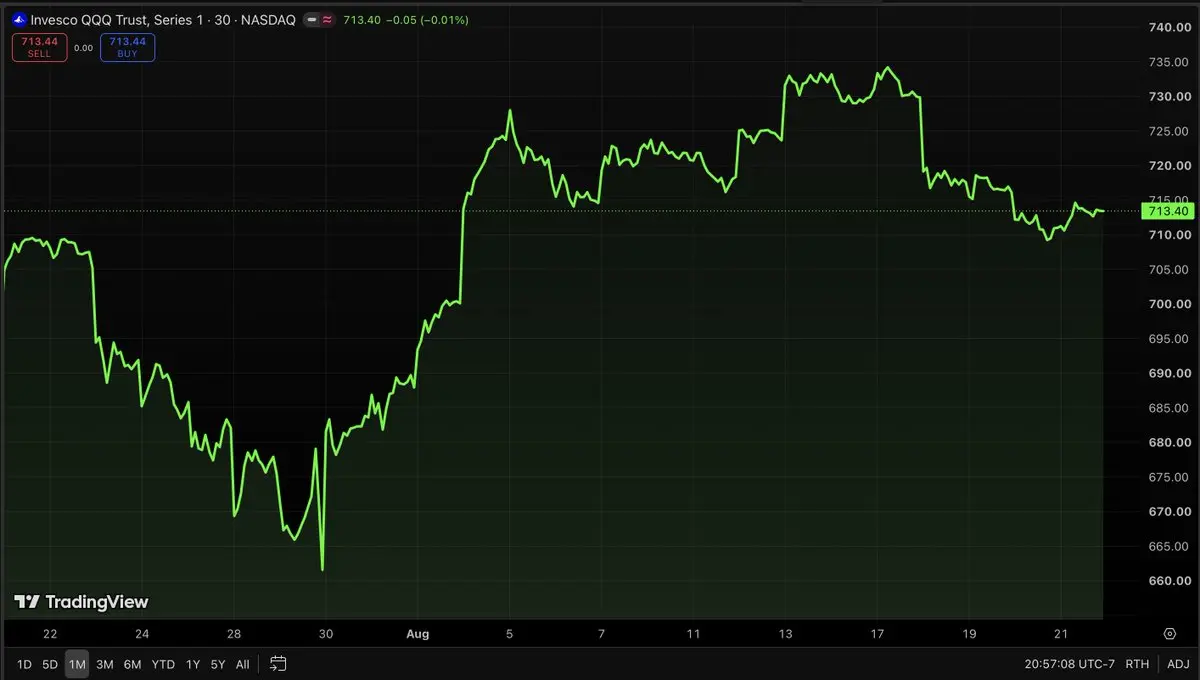Click the Aug label on time axis

(418, 634)
